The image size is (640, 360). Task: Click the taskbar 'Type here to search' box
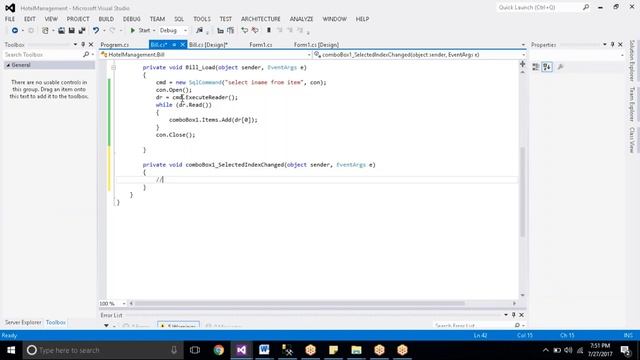pyautogui.click(x=102, y=350)
